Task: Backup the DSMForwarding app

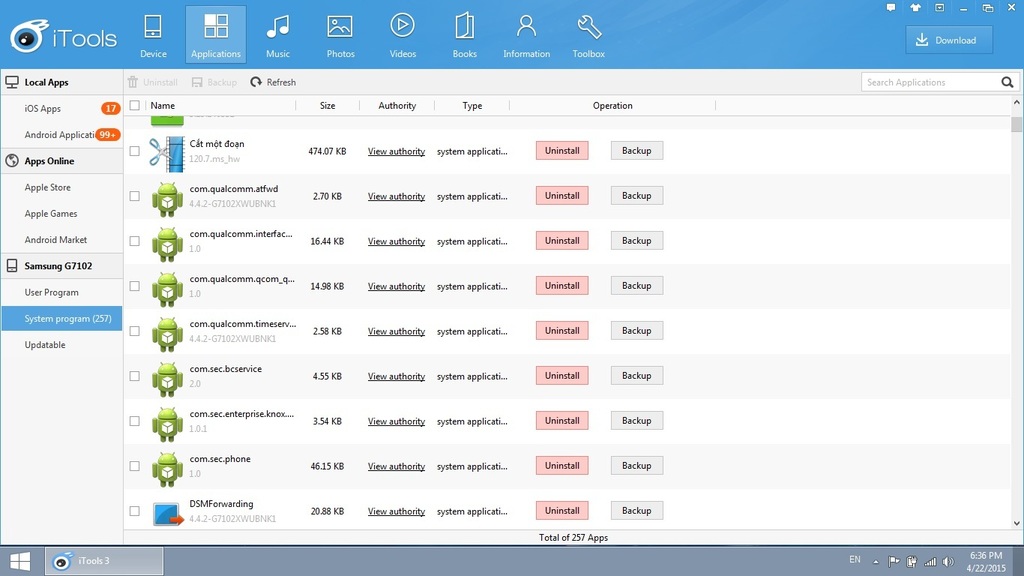Action: coord(637,511)
